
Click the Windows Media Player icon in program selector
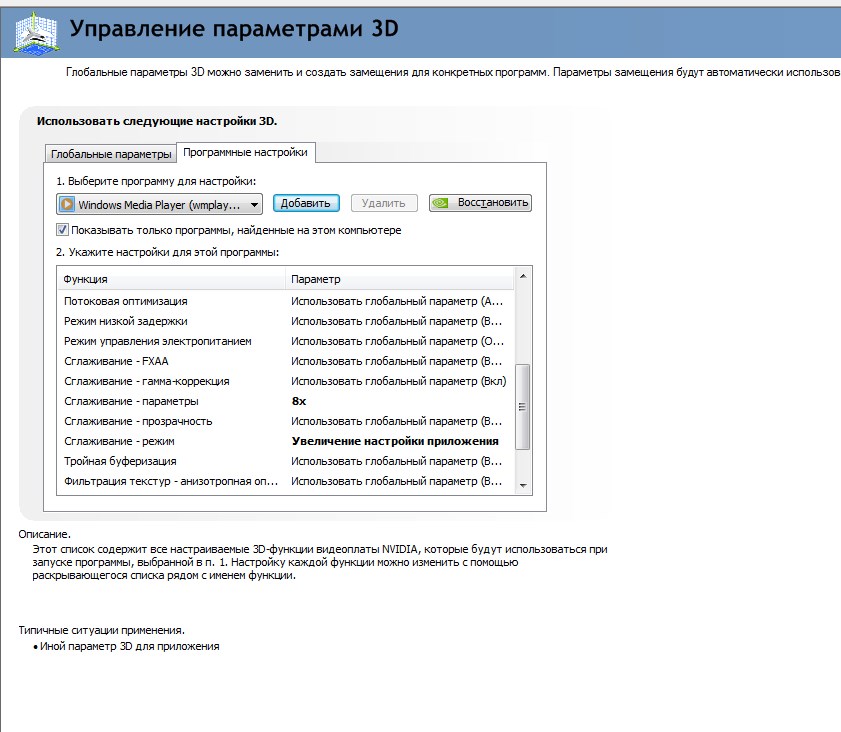tap(67, 204)
